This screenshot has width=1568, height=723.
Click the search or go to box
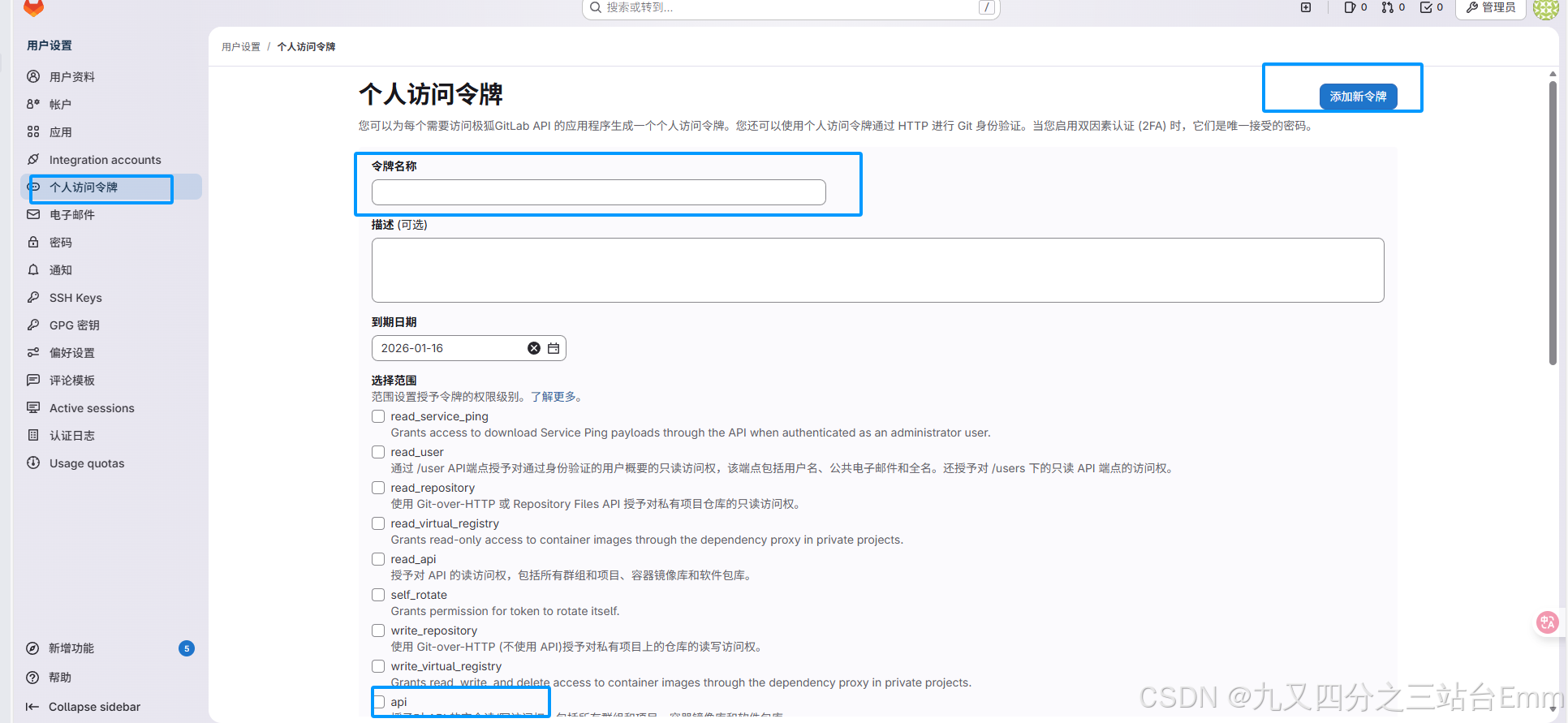(790, 8)
